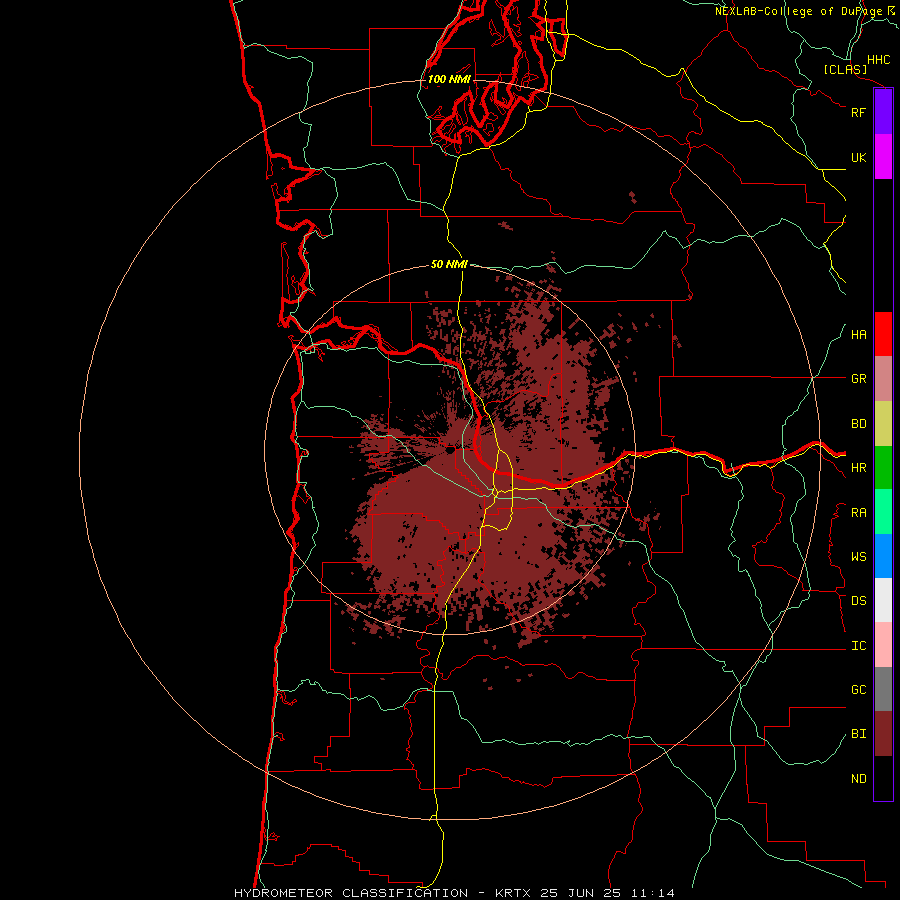Click the GC legend label
Image resolution: width=900 pixels, height=900 pixels.
click(x=858, y=690)
